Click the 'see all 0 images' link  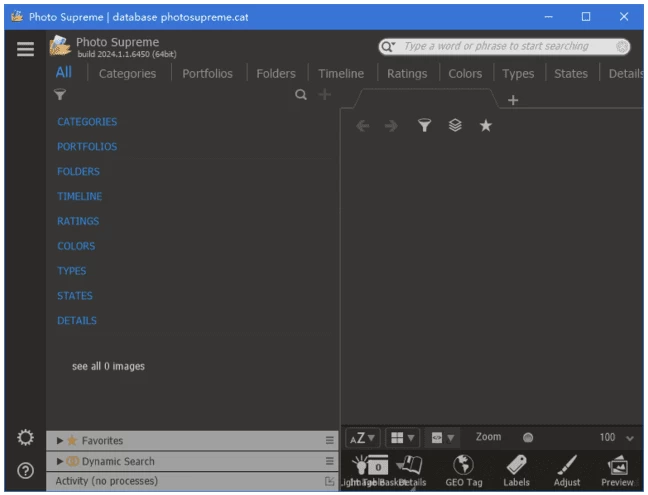[108, 366]
